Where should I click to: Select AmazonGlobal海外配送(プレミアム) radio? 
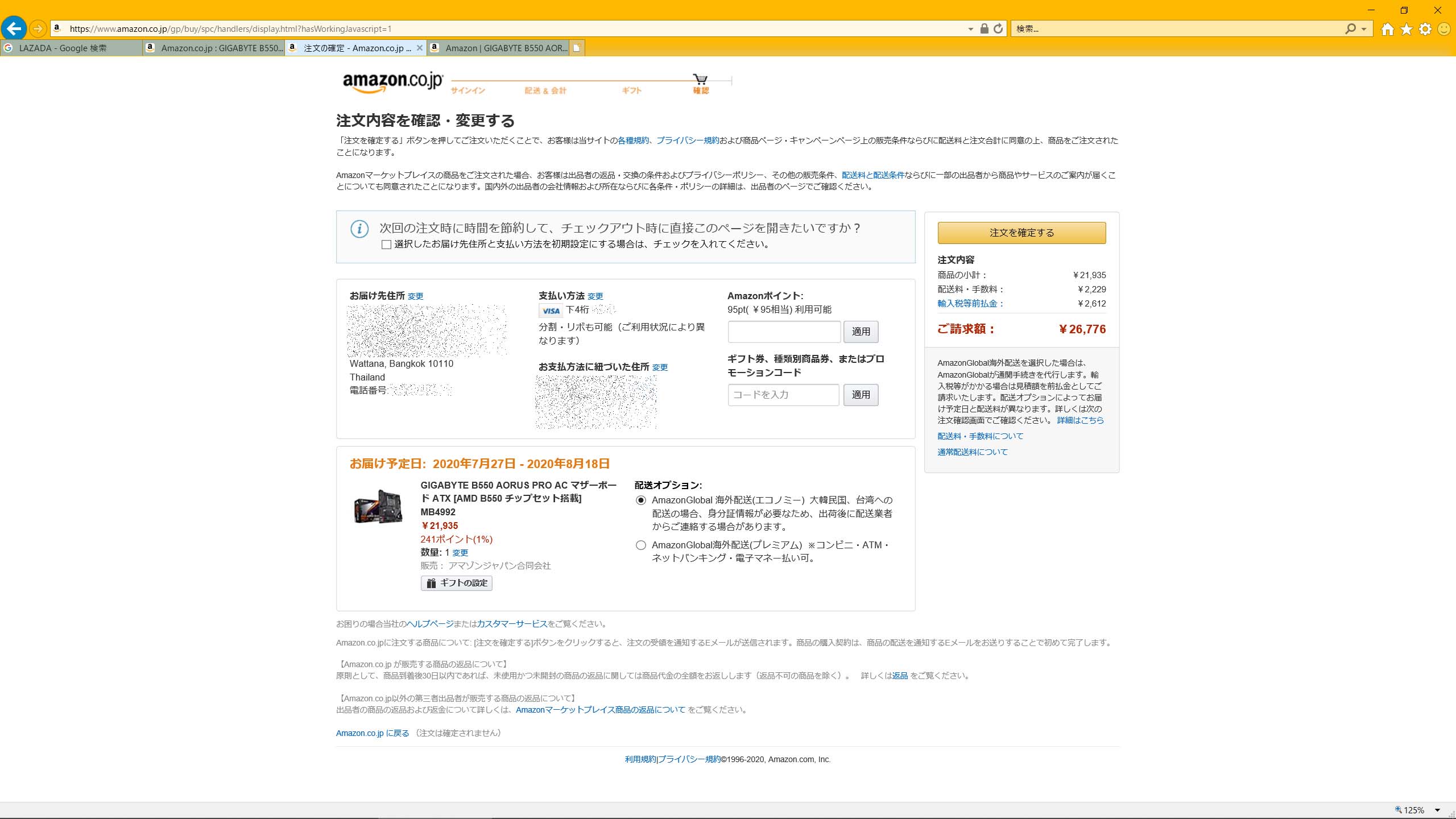coord(641,545)
